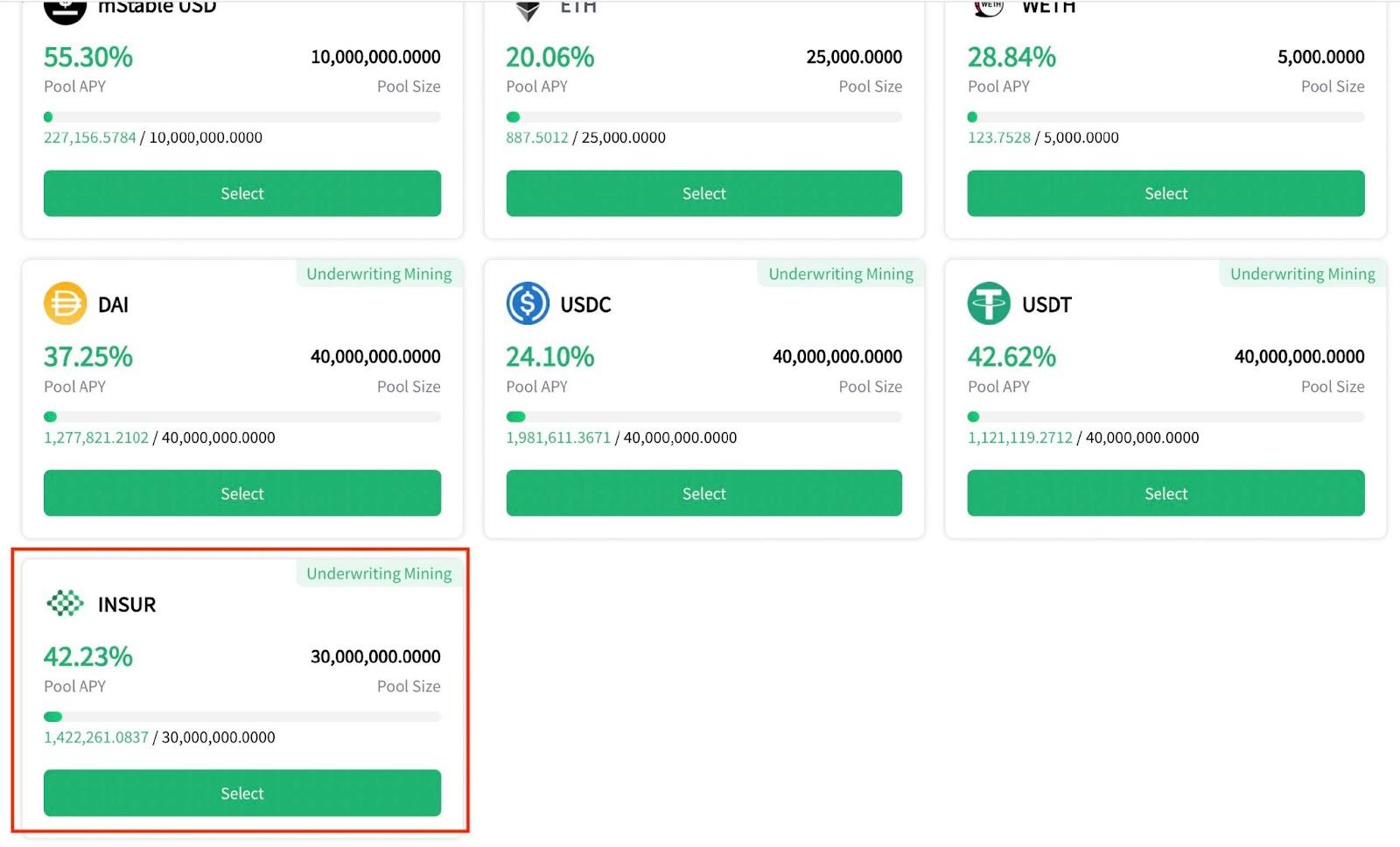Select the DAI pool

pos(242,493)
